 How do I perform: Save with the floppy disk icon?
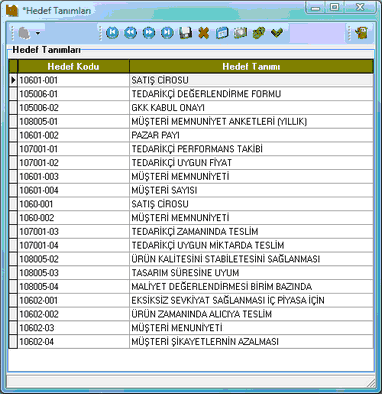(x=185, y=33)
